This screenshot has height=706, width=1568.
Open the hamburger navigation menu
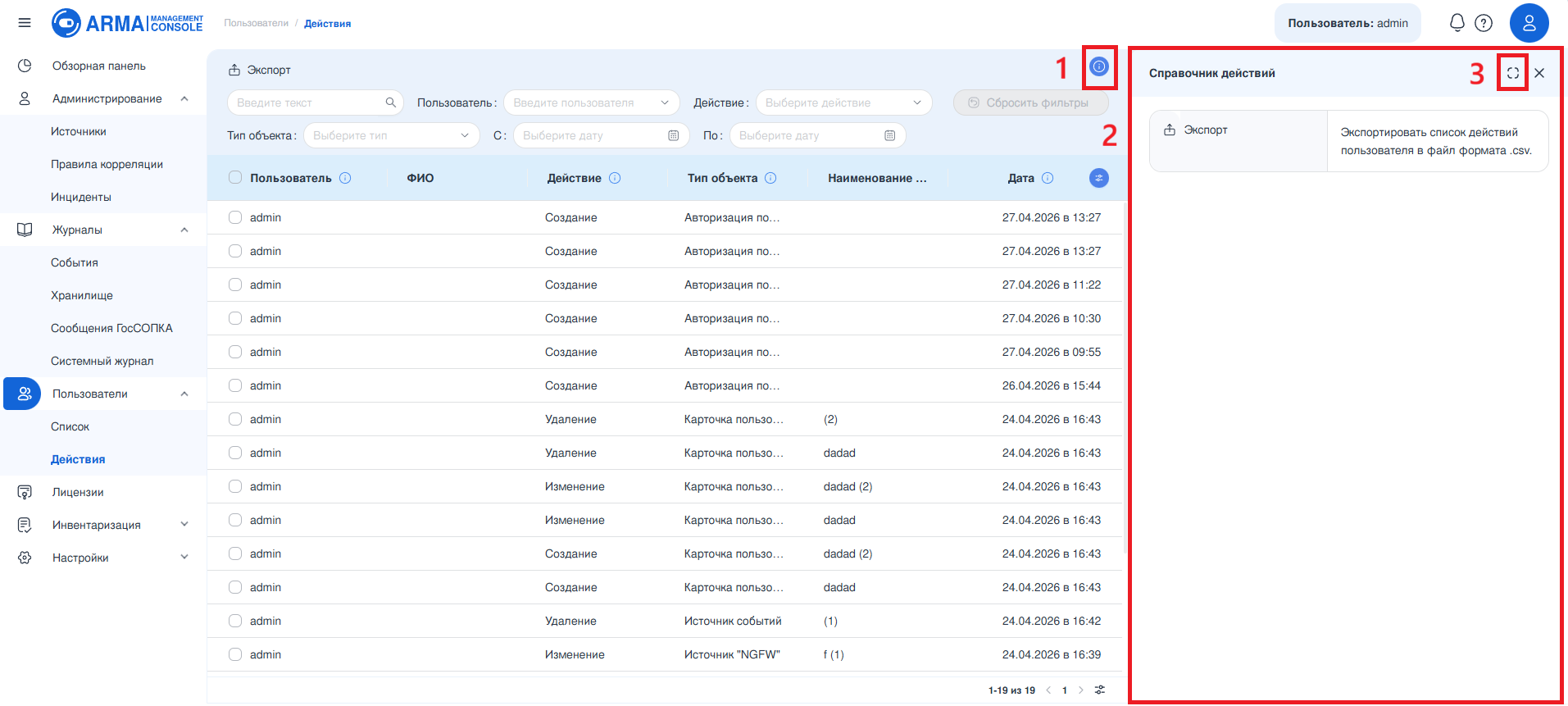[25, 23]
